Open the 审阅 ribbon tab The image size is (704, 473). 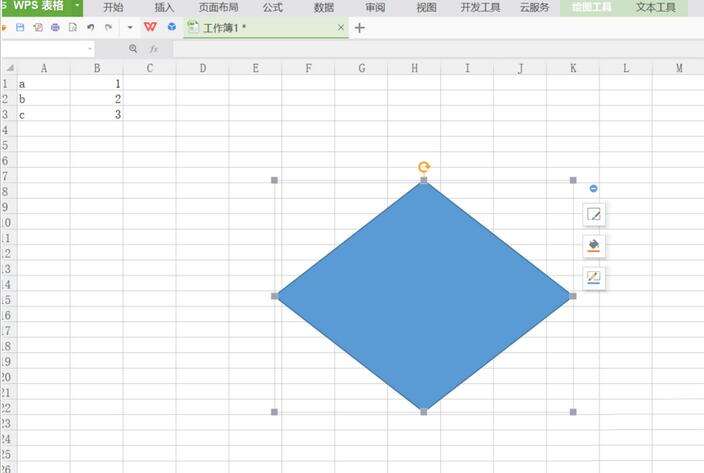(x=375, y=7)
